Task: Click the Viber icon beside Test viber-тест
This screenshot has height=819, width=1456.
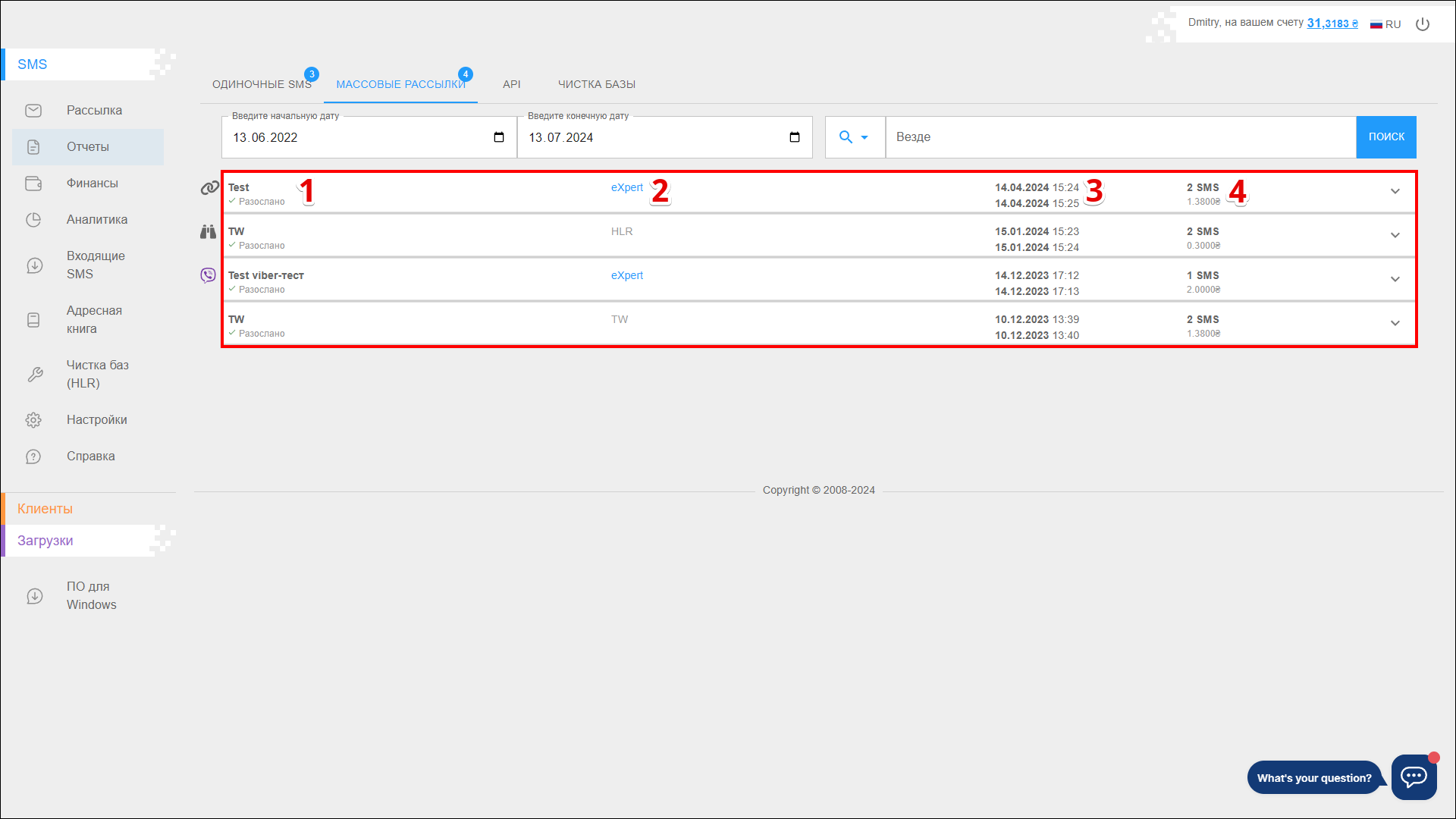Action: coord(208,275)
